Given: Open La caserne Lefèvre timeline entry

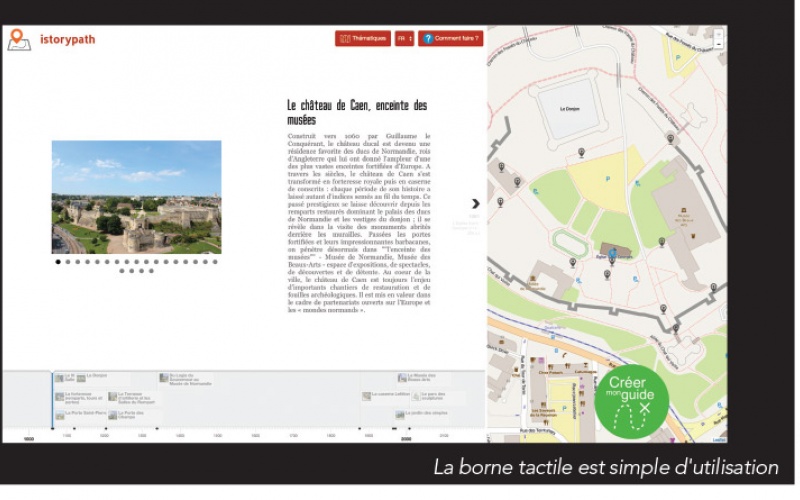Looking at the screenshot, I should click(386, 395).
